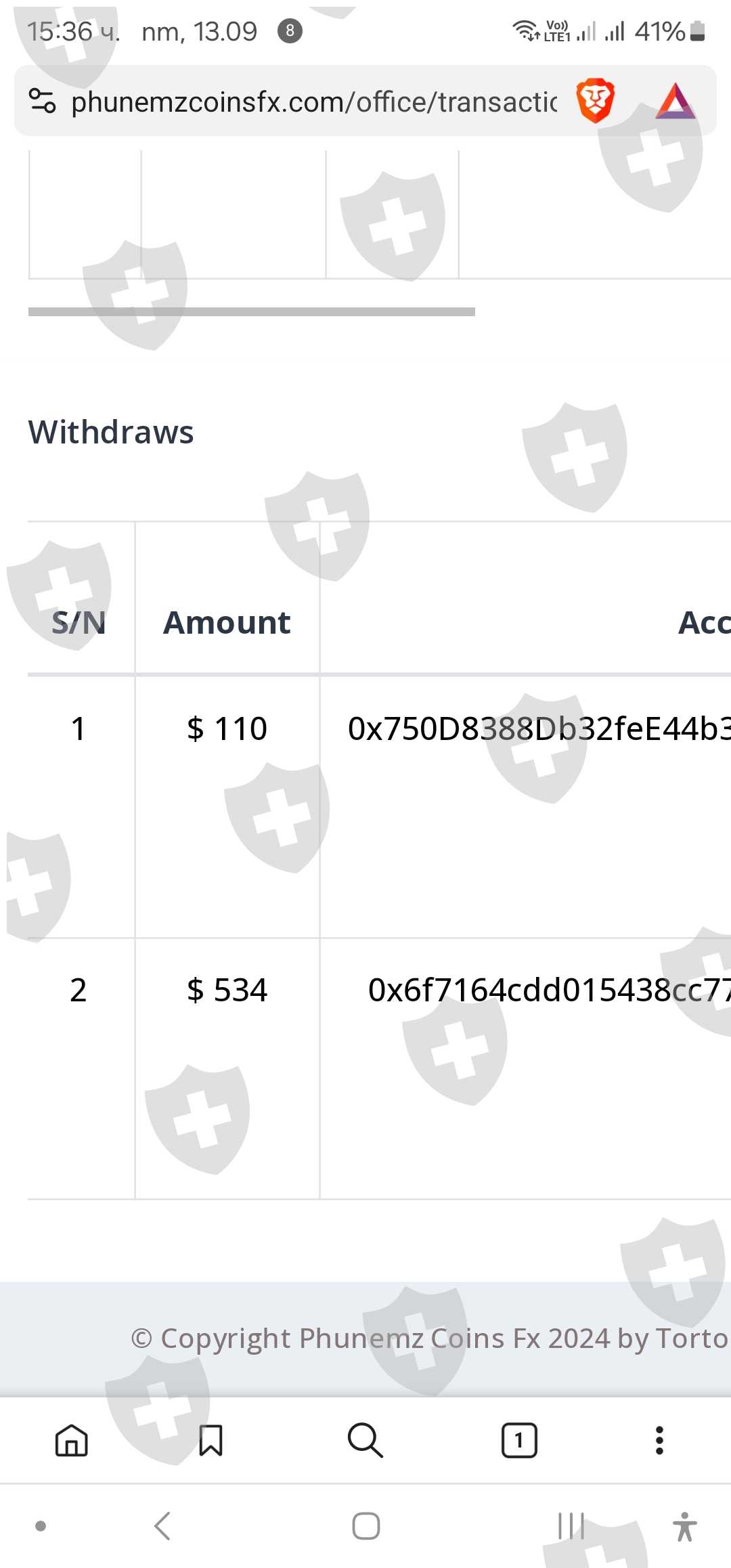Viewport: 731px width, 1568px height.
Task: Tap the $ 534 withdrawal amount
Action: [227, 990]
